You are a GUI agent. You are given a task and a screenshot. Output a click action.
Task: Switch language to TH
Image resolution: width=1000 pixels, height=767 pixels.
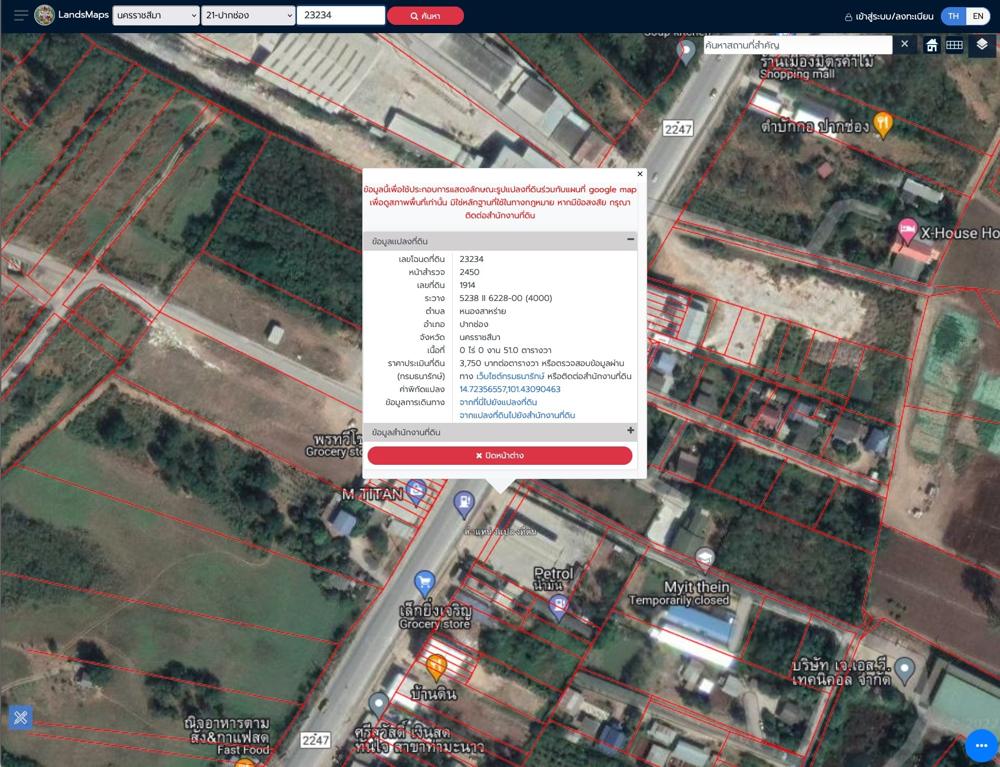pos(953,16)
